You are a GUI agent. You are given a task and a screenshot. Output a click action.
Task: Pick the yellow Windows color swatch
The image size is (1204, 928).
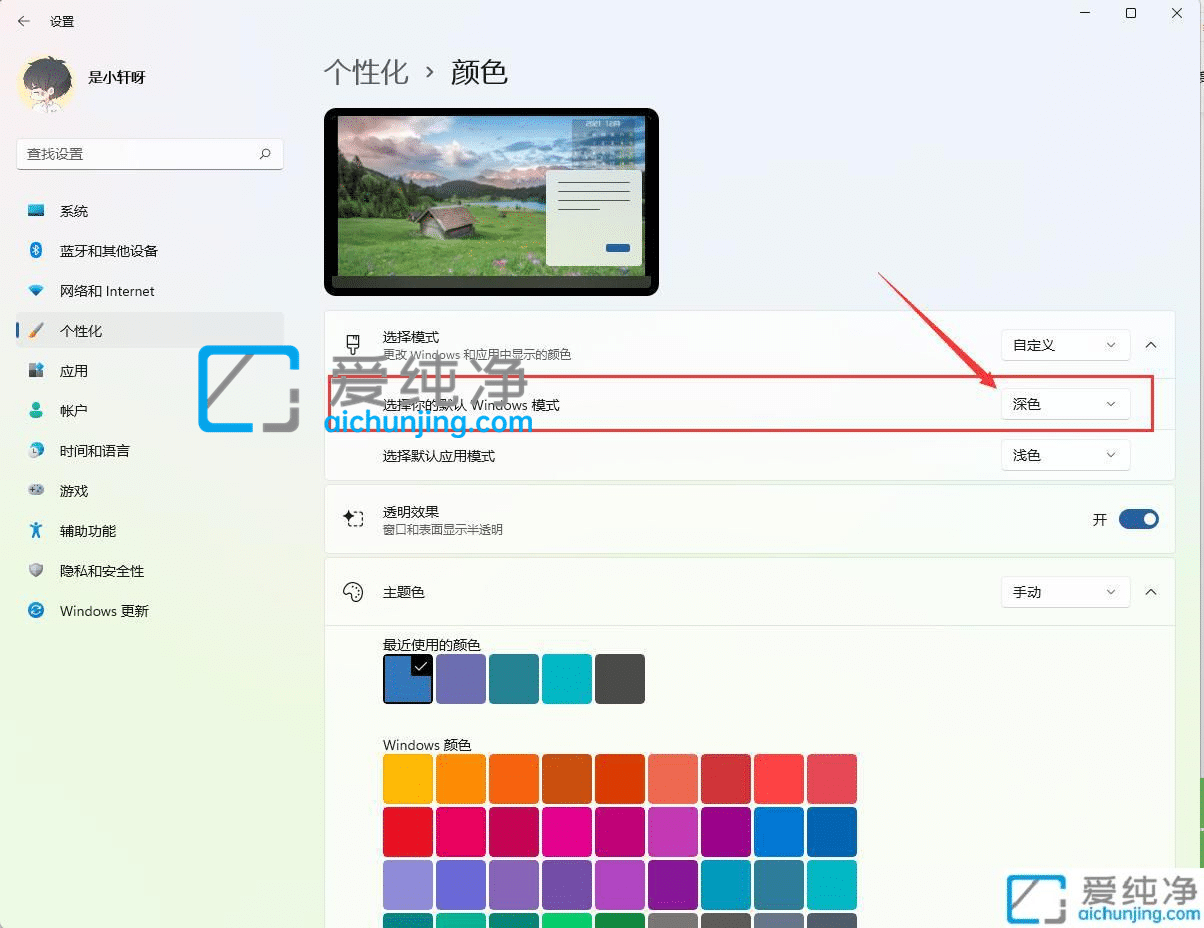coord(407,778)
